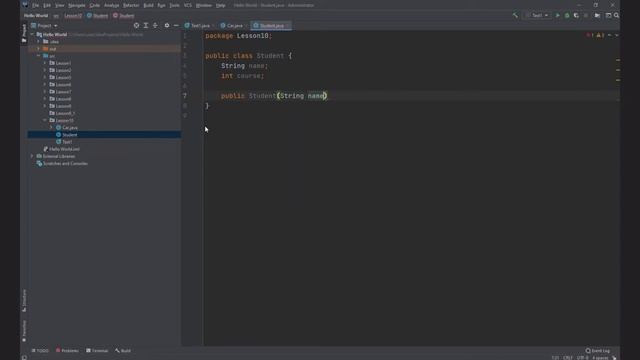Open the TODO tool window

(x=40, y=351)
